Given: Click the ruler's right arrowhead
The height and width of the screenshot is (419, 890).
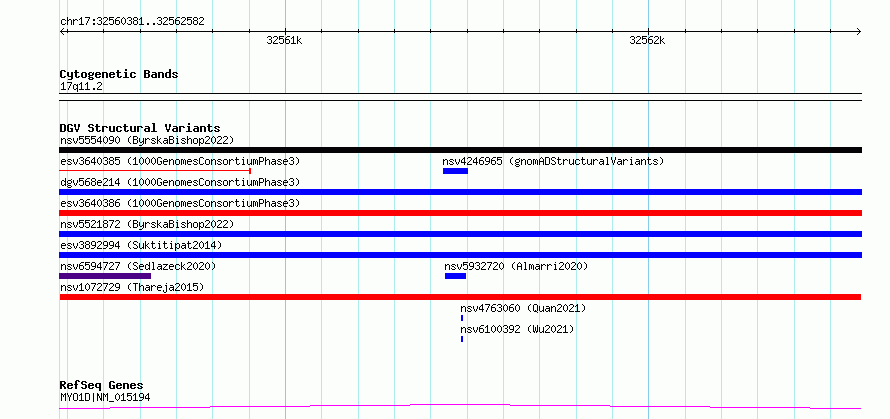Looking at the screenshot, I should pyautogui.click(x=859, y=32).
